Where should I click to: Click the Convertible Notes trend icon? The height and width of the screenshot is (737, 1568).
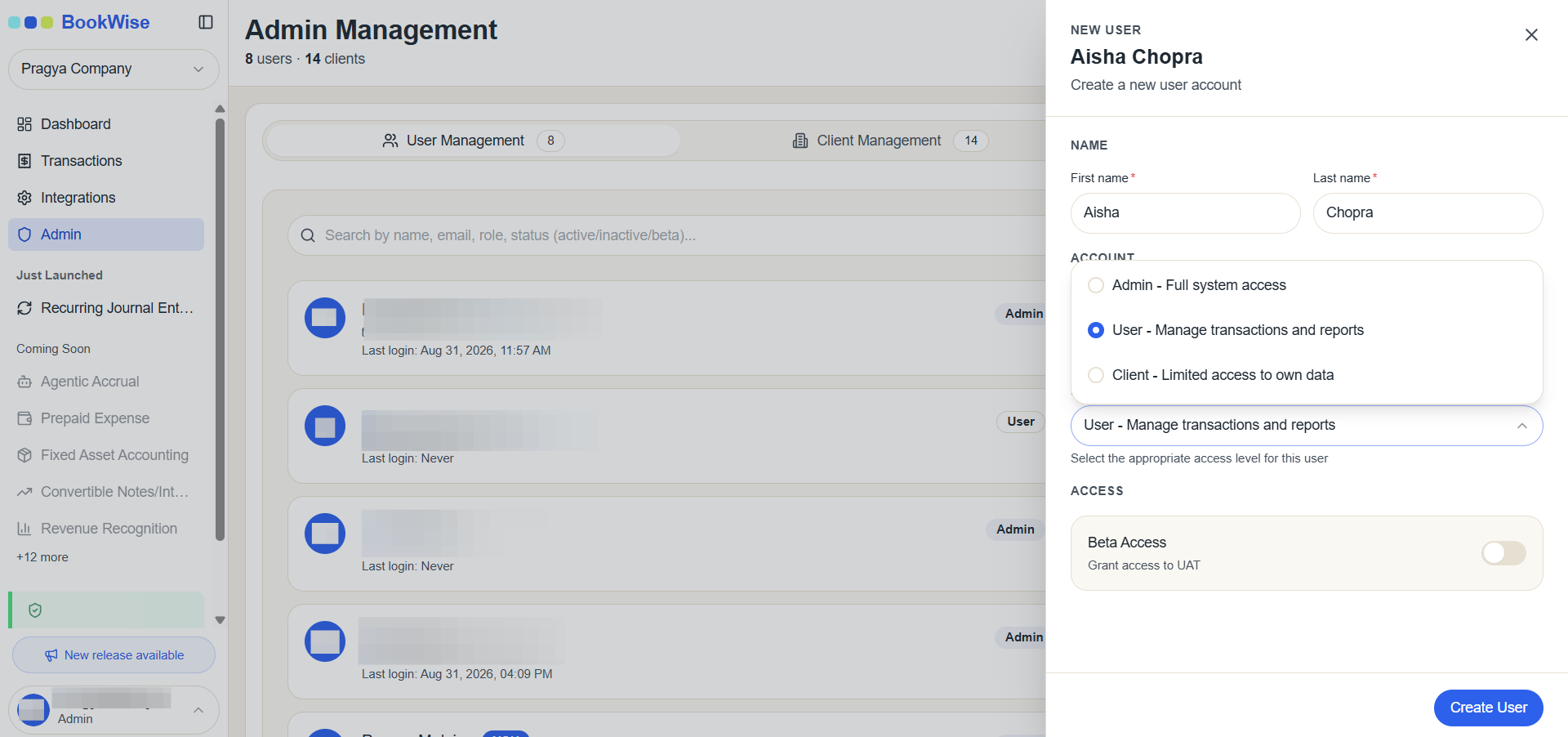click(x=24, y=492)
